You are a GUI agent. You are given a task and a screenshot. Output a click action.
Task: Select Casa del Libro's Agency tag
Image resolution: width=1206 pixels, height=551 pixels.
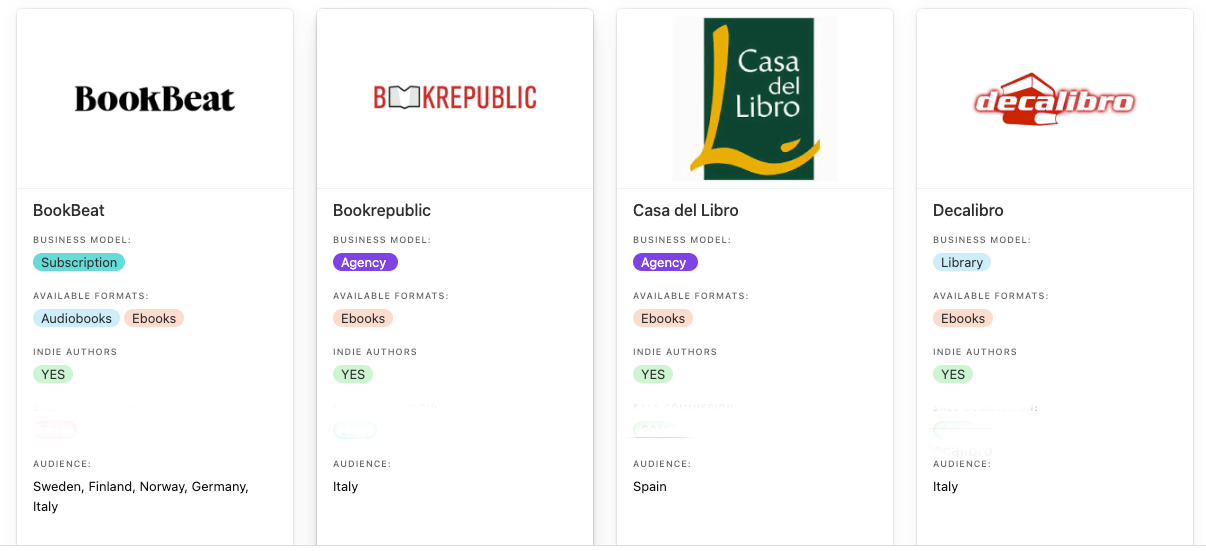[665, 262]
